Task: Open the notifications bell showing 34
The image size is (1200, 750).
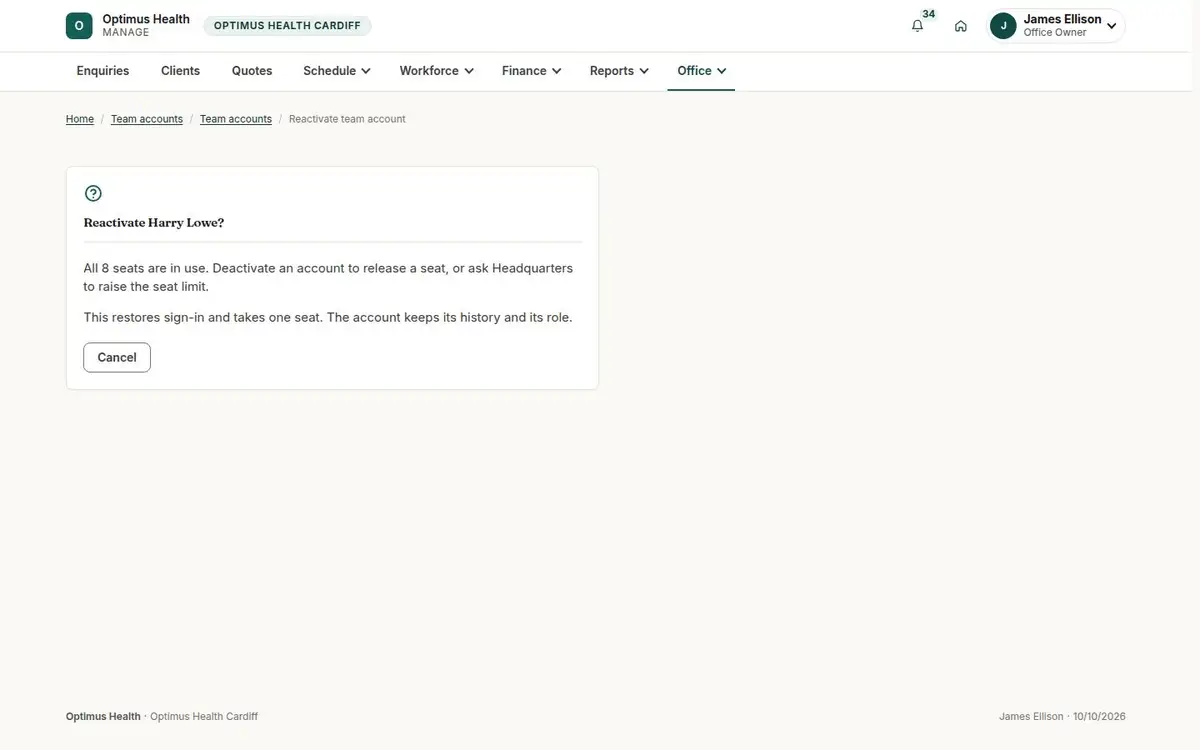Action: (918, 26)
